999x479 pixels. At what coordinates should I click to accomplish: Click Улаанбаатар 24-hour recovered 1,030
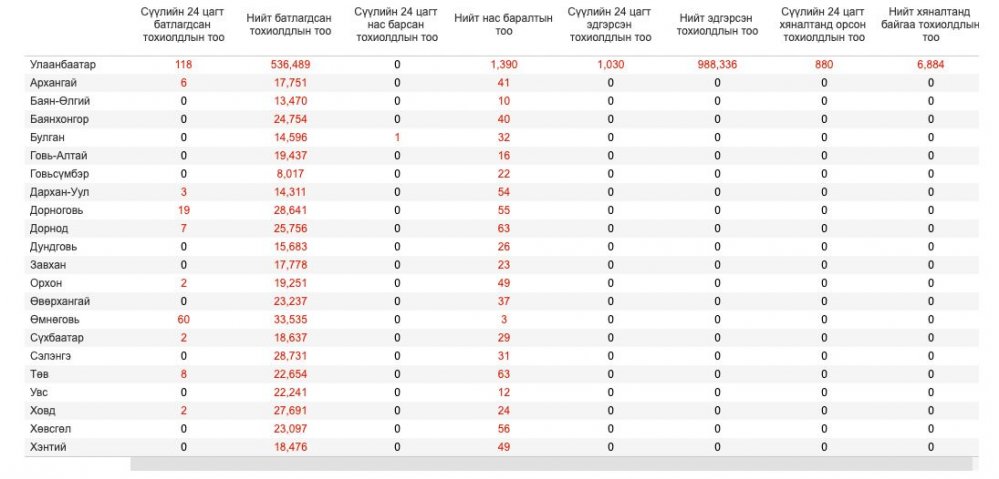click(610, 64)
